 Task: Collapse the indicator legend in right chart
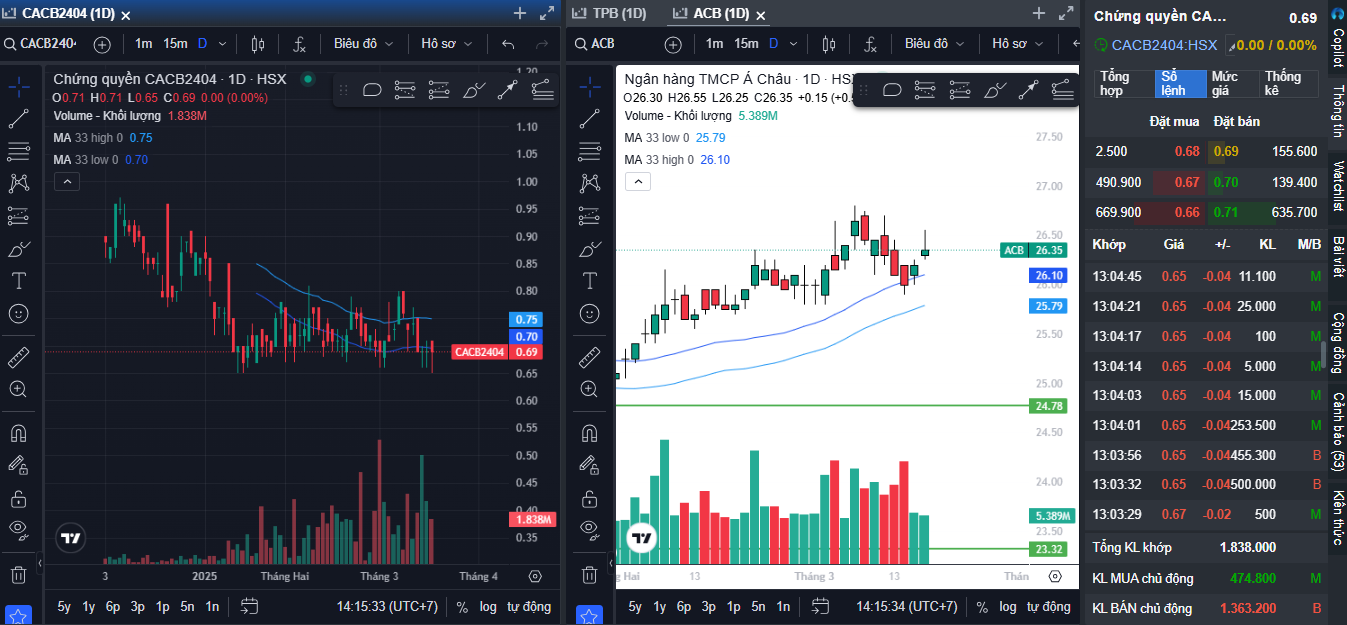pyautogui.click(x=638, y=181)
